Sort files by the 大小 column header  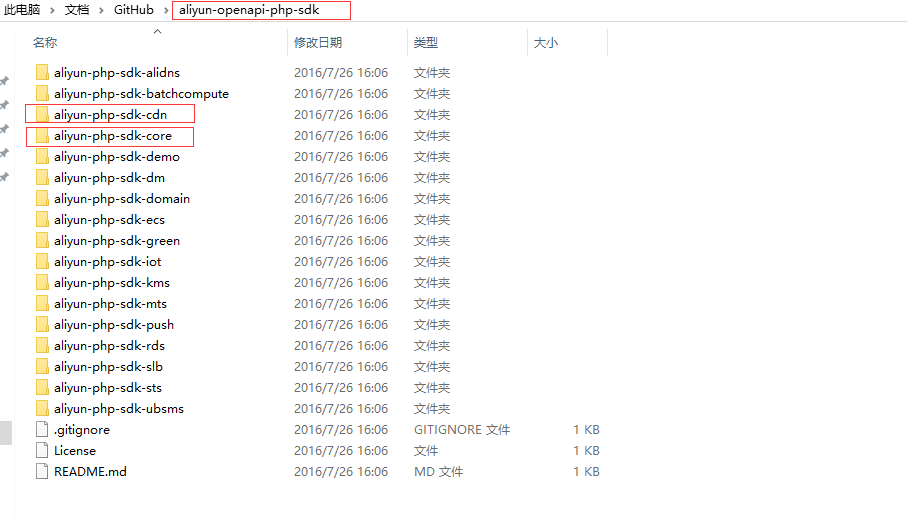click(545, 42)
